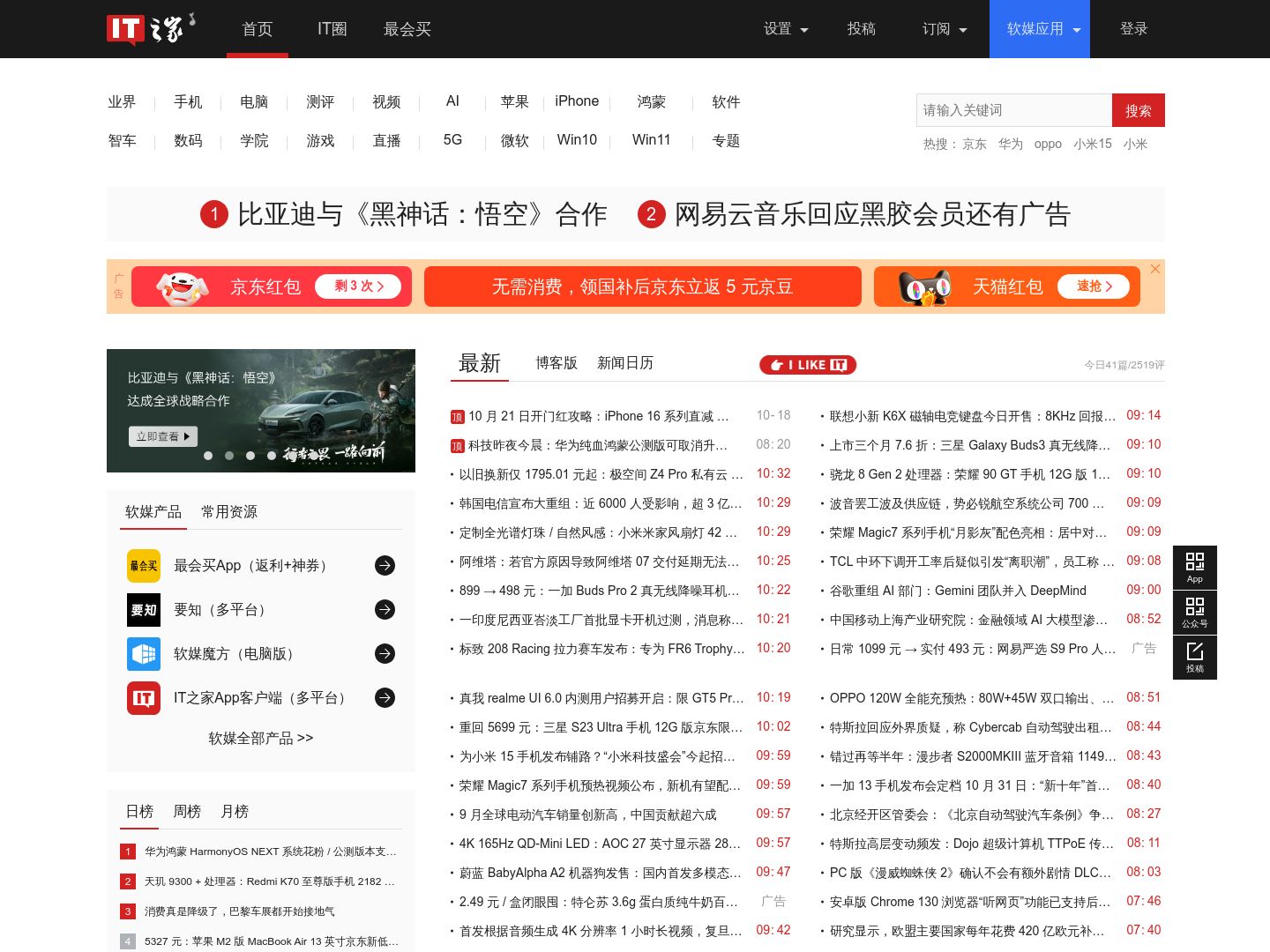Viewport: 1270px width, 952px height.
Task: Click the IT之家 logo in header
Action: (151, 28)
